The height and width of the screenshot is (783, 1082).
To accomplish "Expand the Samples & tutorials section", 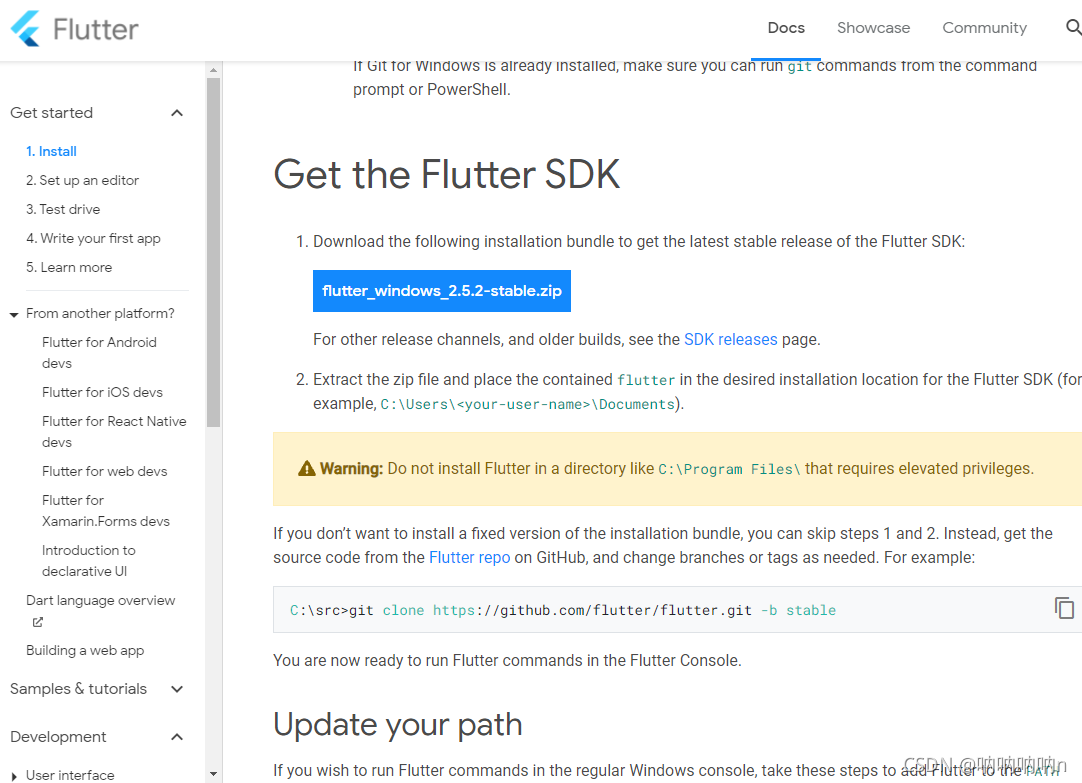I will [177, 688].
